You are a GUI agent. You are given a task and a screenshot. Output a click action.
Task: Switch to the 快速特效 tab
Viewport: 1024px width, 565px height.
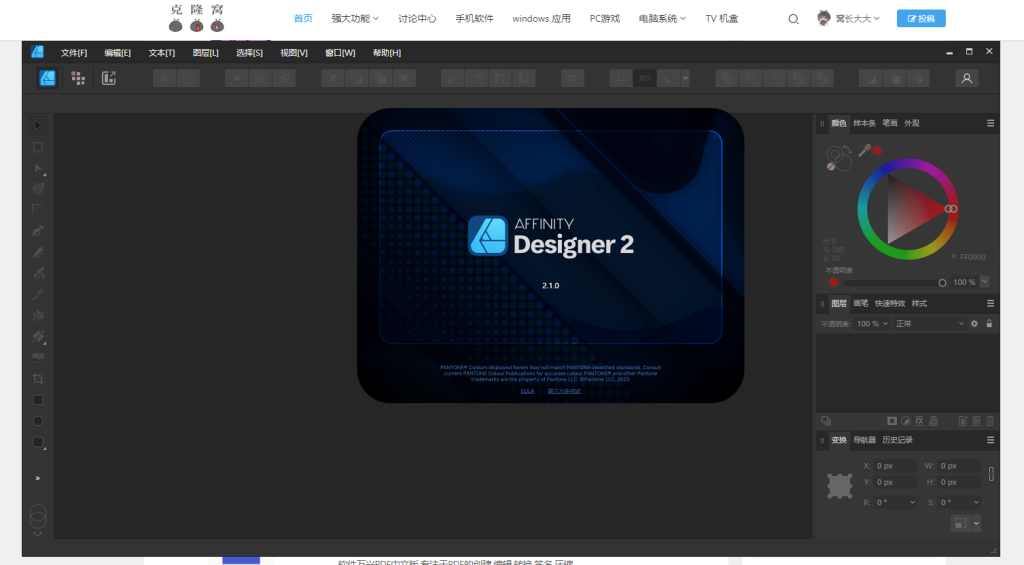click(x=889, y=303)
